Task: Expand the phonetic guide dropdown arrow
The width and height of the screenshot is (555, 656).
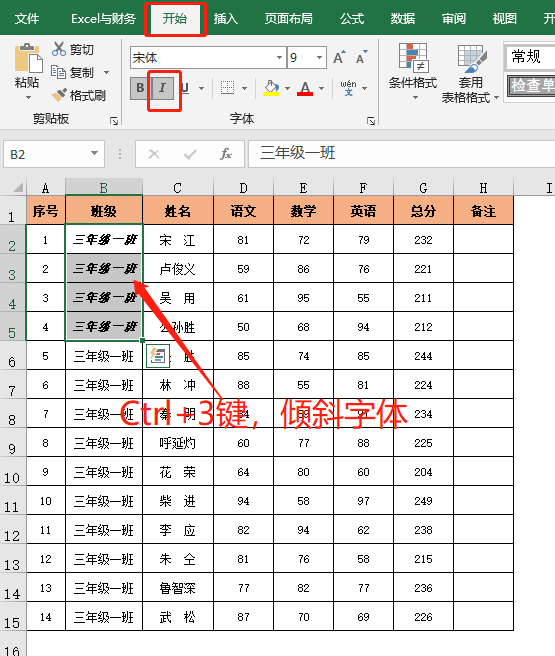Action: pos(364,88)
